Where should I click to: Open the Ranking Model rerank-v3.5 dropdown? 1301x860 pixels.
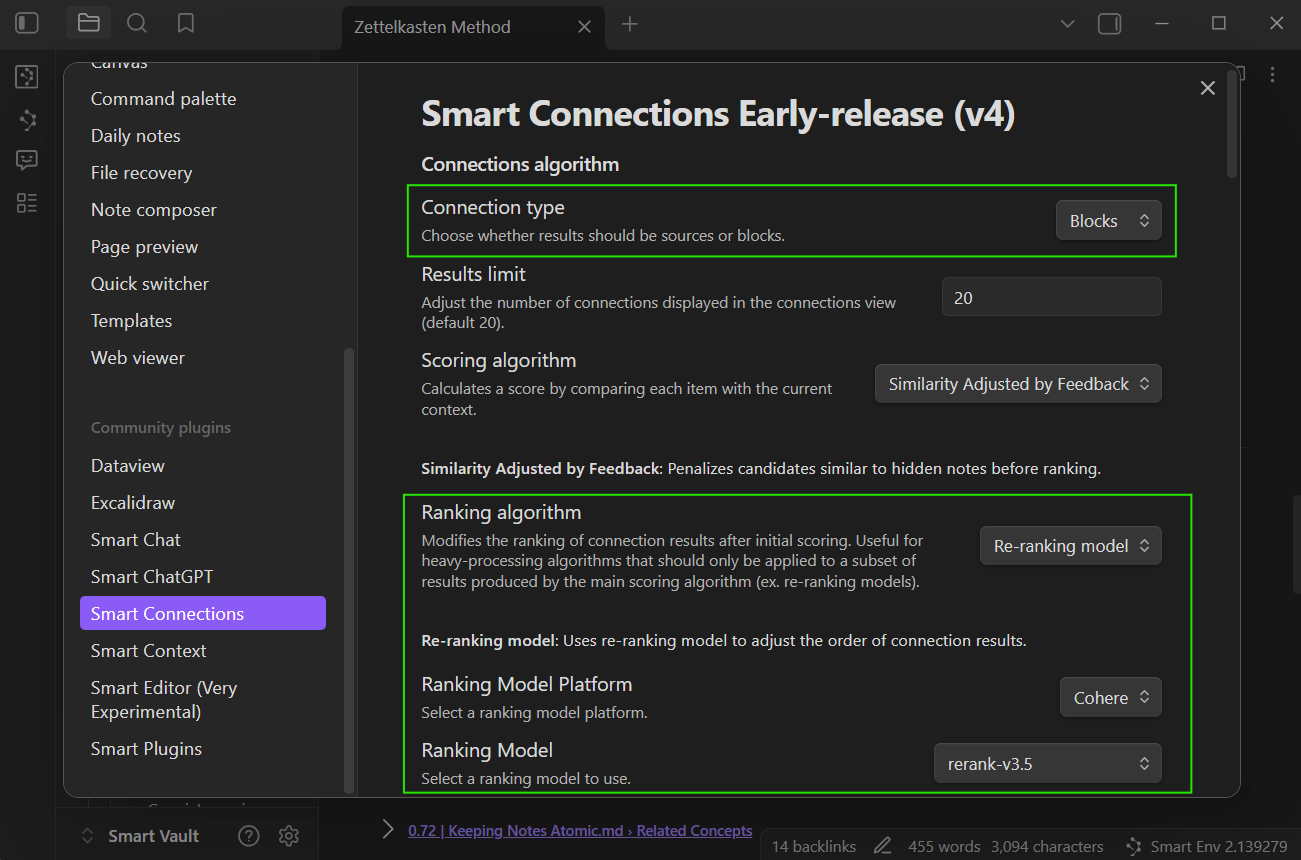1047,764
